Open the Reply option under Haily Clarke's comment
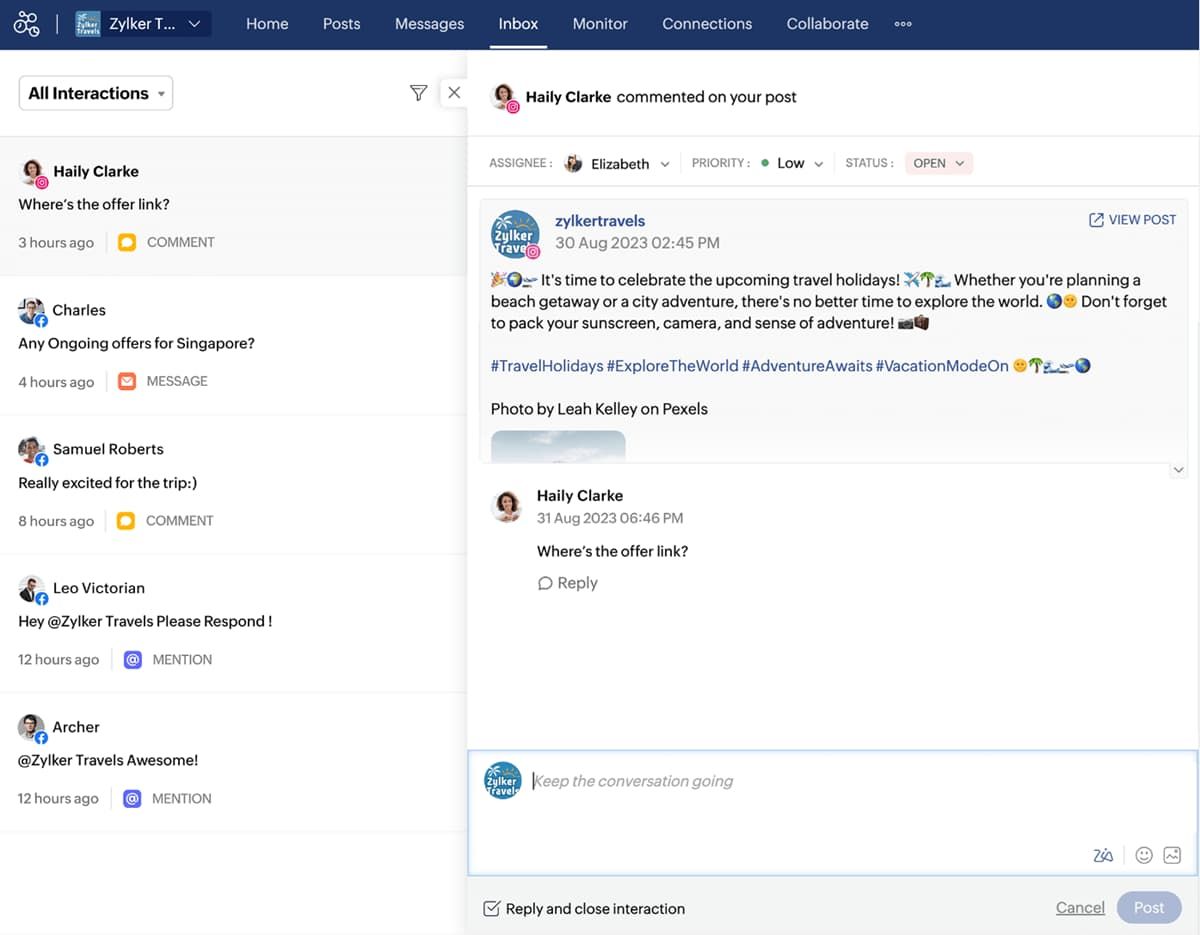The image size is (1200, 935). pos(567,583)
